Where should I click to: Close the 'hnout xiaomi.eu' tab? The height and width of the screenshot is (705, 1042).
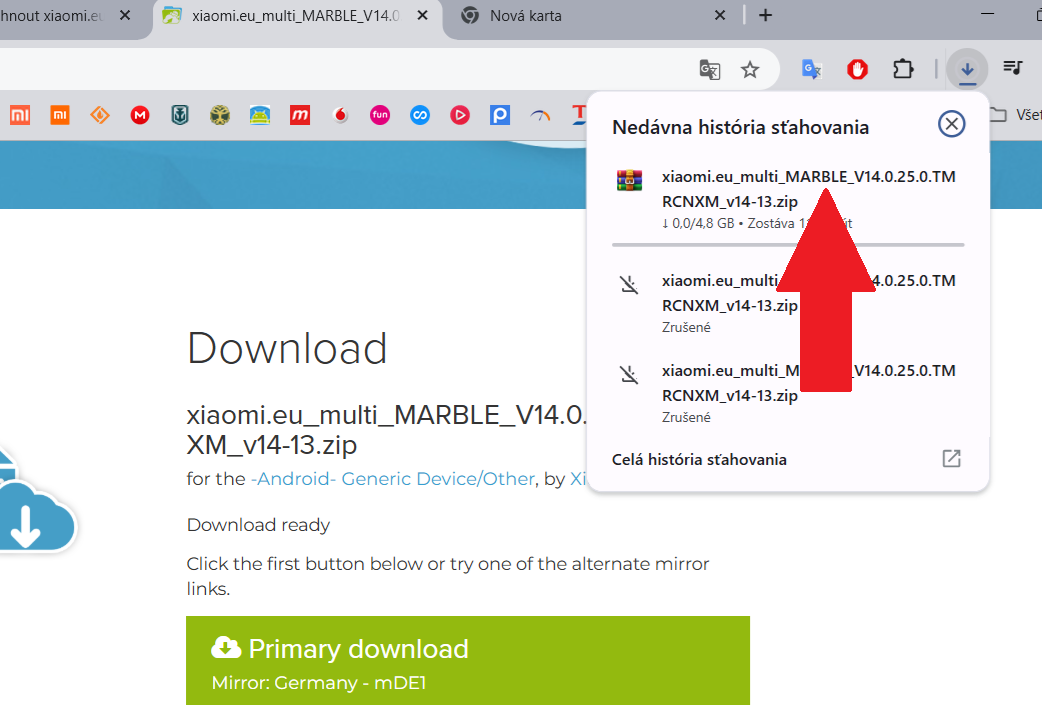[x=125, y=15]
